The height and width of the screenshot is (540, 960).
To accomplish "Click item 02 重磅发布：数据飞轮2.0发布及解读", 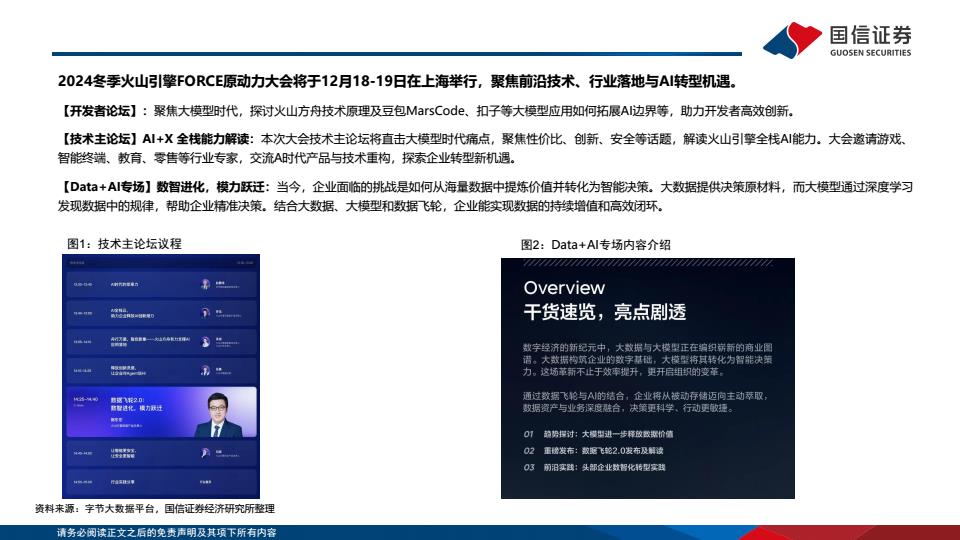I will 593,451.
